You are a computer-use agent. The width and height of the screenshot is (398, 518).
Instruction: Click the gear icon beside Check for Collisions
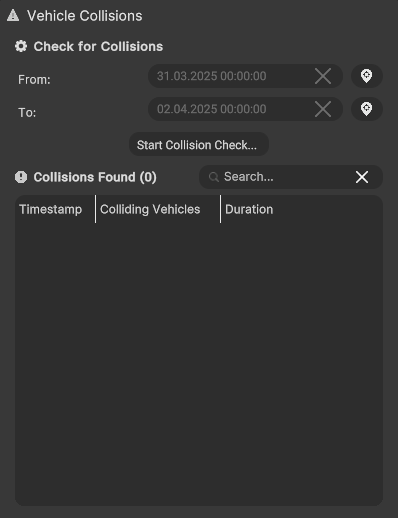click(21, 46)
